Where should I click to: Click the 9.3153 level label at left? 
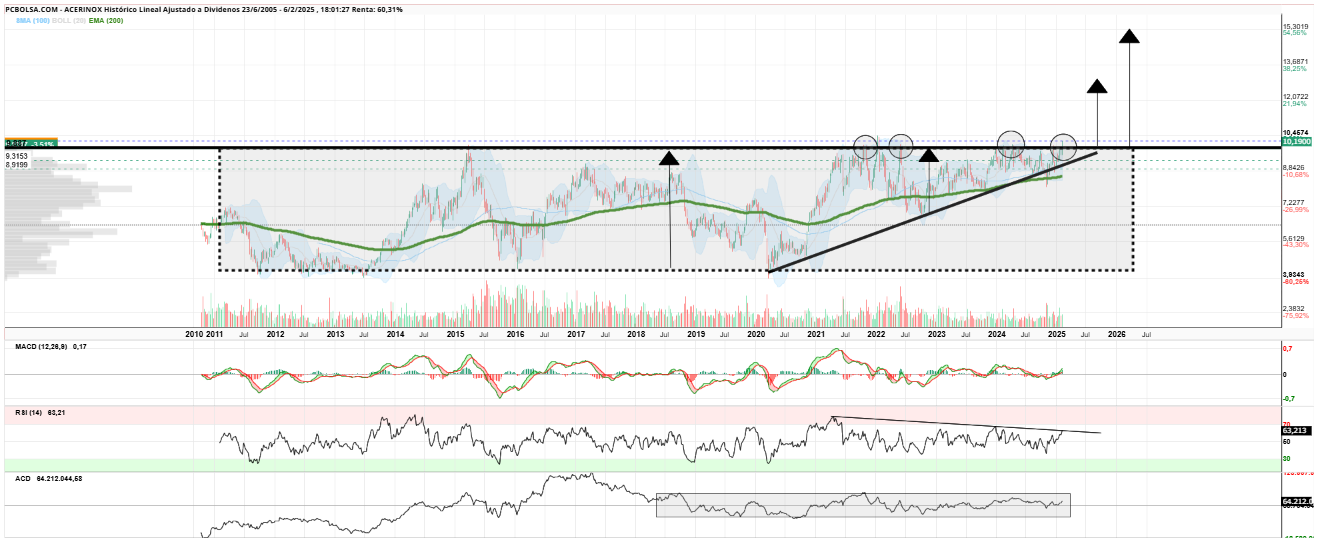16,156
